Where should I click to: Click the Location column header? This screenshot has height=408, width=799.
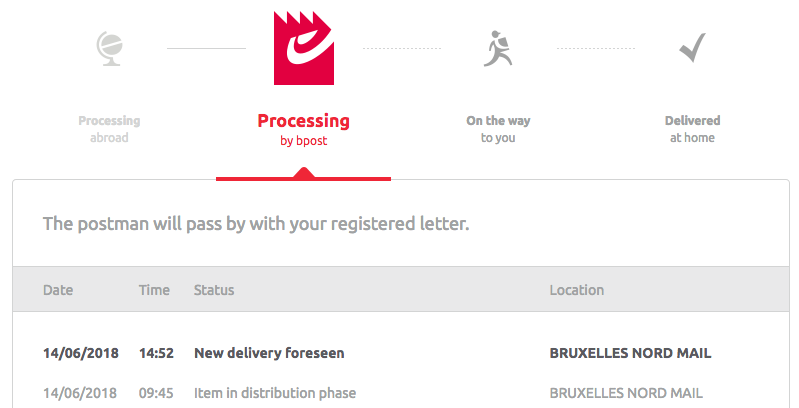tap(576, 290)
